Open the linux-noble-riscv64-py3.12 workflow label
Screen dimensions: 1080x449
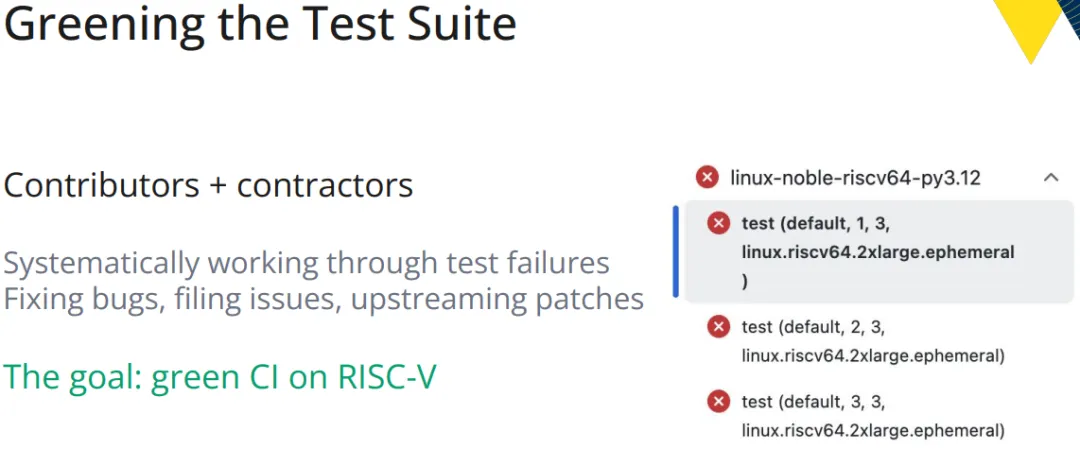tap(855, 178)
